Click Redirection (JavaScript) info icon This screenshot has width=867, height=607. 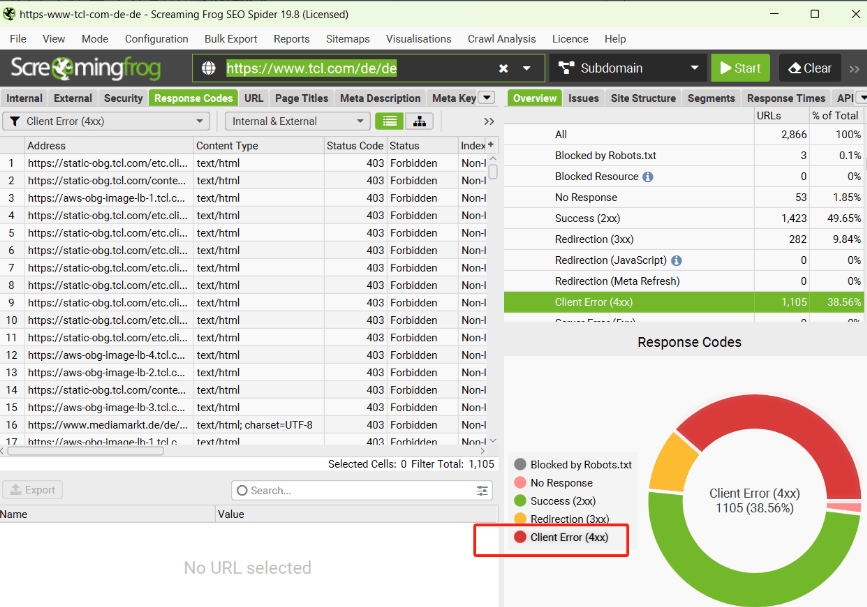(677, 261)
